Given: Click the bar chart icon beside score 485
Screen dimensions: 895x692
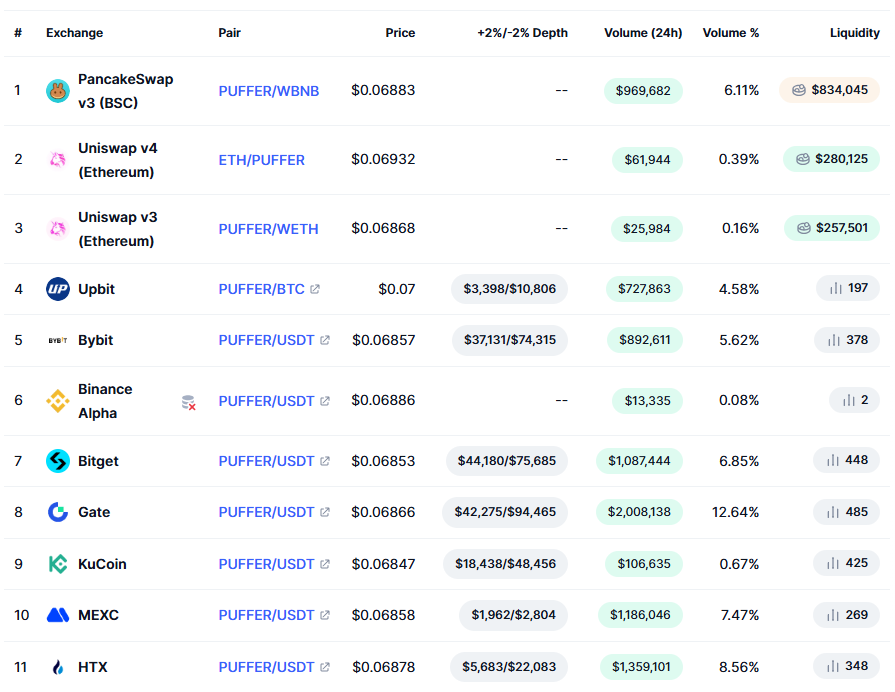Looking at the screenshot, I should (833, 512).
